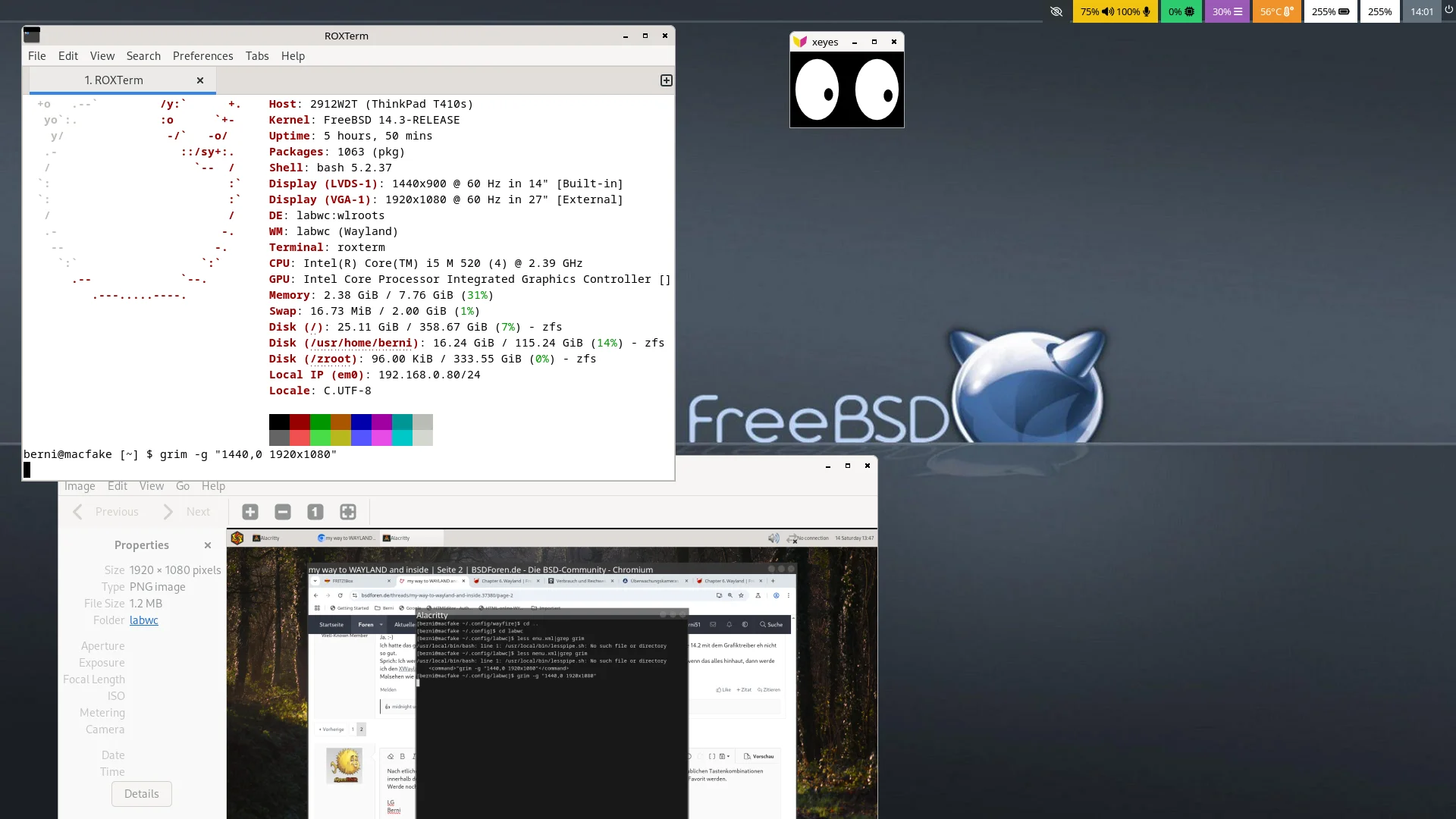Viewport: 1456px width, 819px height.
Task: Click the 14:01 clock in top bar
Action: (1421, 11)
